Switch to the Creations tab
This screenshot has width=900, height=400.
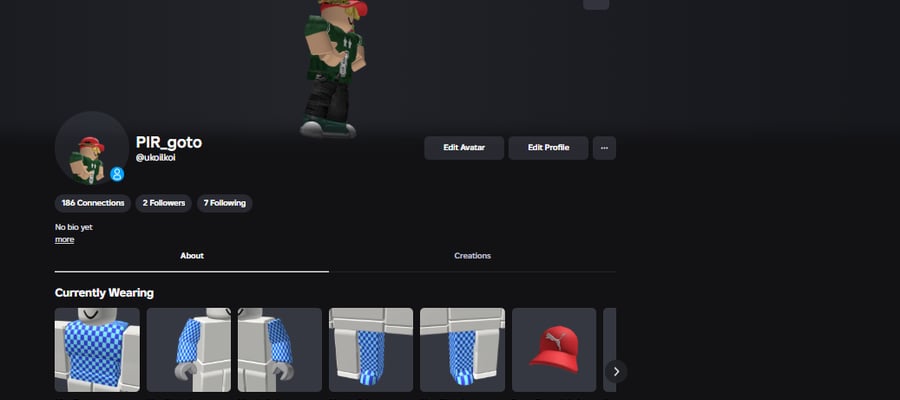(x=472, y=256)
